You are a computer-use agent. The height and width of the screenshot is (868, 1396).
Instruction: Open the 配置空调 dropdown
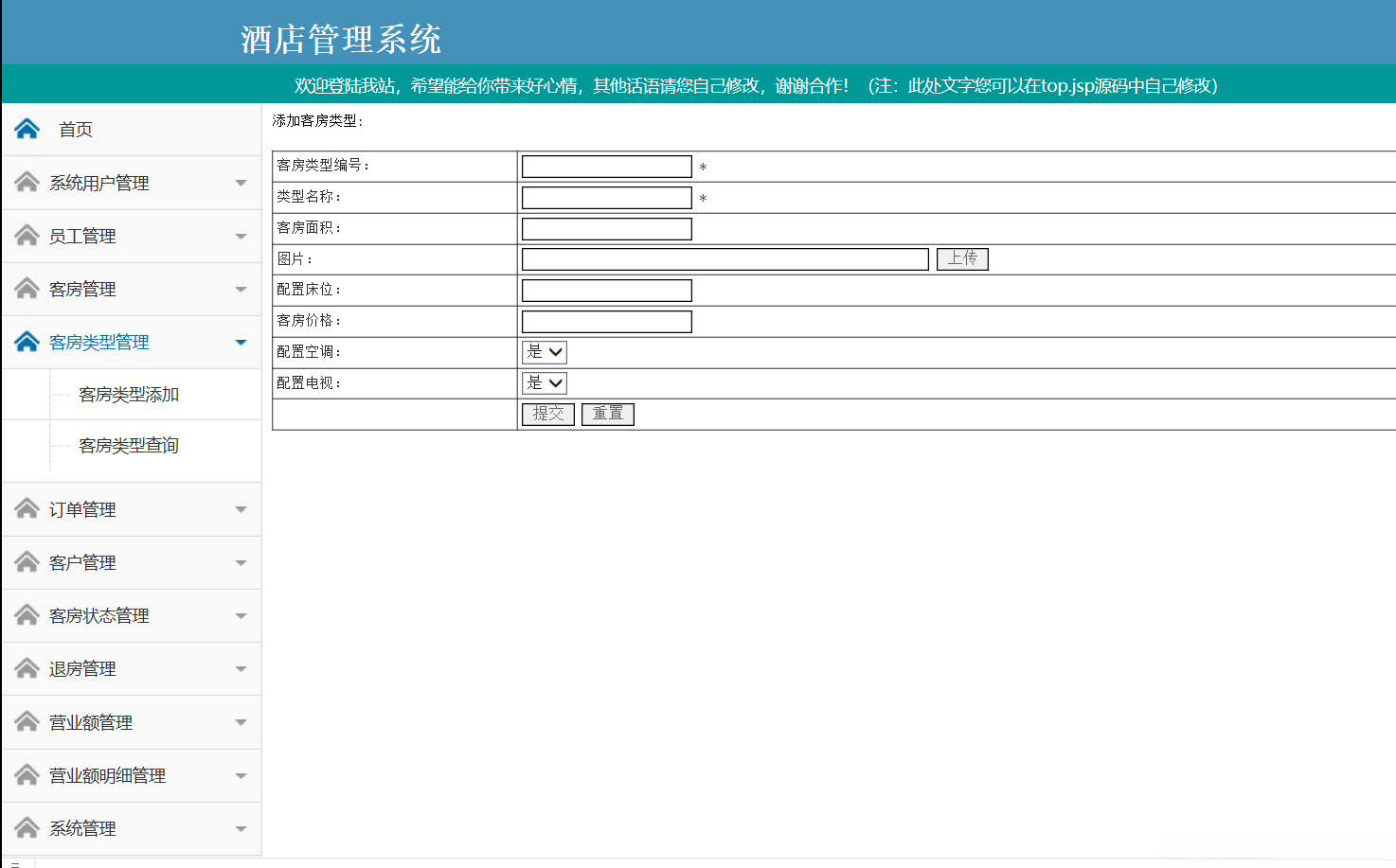(x=544, y=351)
